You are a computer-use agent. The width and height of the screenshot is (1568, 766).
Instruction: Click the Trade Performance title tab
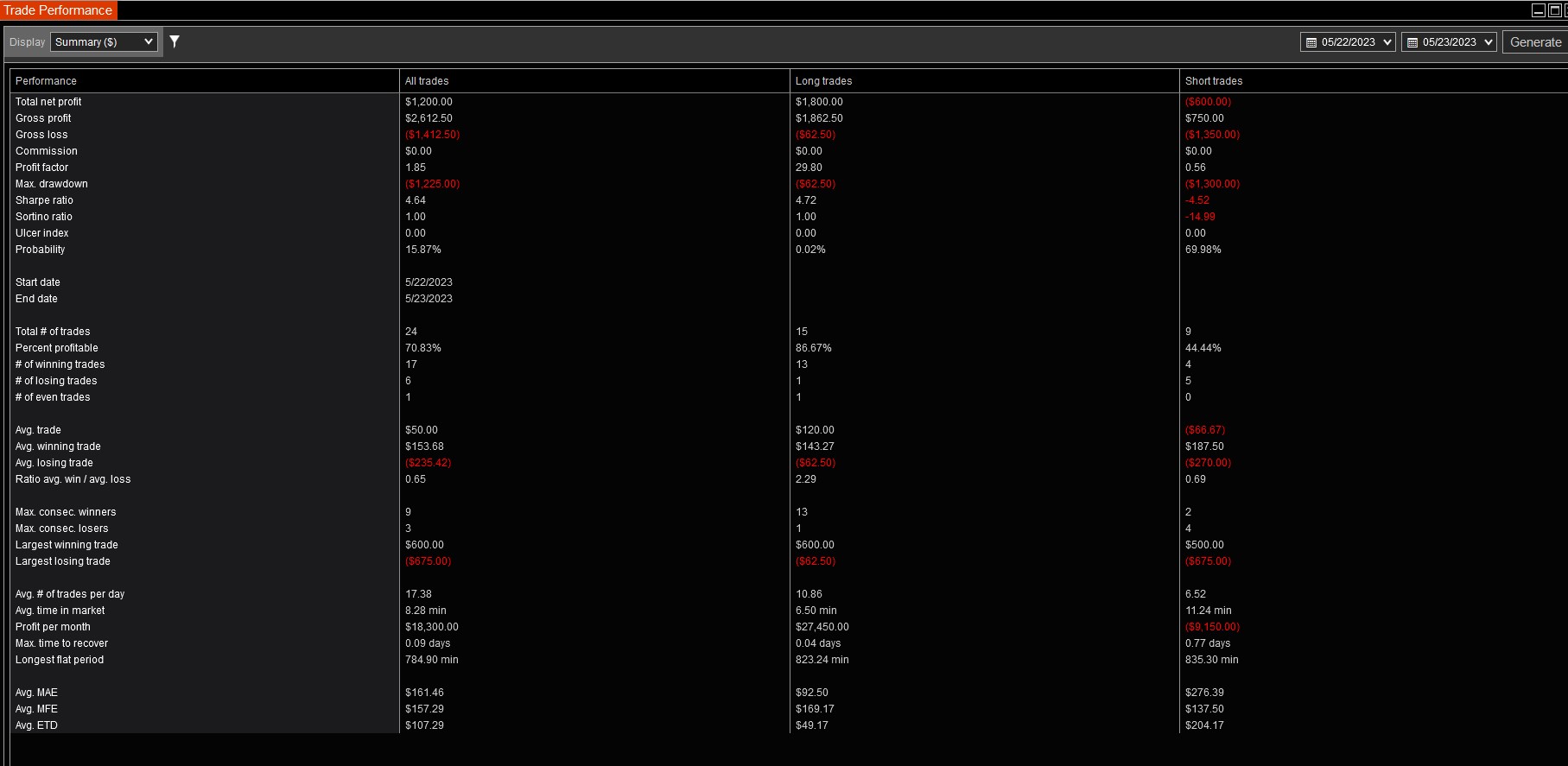pyautogui.click(x=58, y=10)
